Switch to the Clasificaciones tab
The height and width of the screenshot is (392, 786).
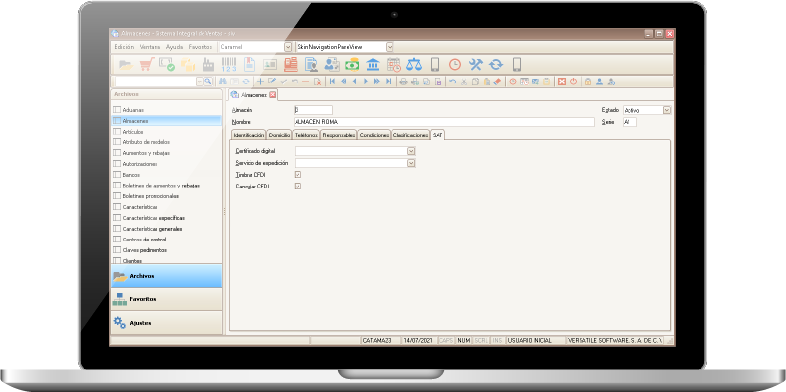pos(411,135)
